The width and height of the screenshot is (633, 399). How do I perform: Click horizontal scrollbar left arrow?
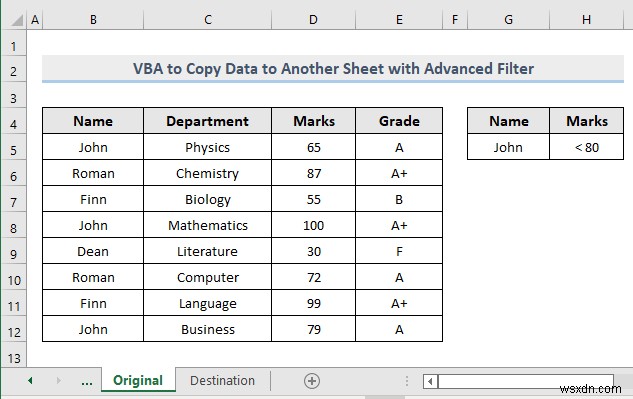tap(430, 381)
